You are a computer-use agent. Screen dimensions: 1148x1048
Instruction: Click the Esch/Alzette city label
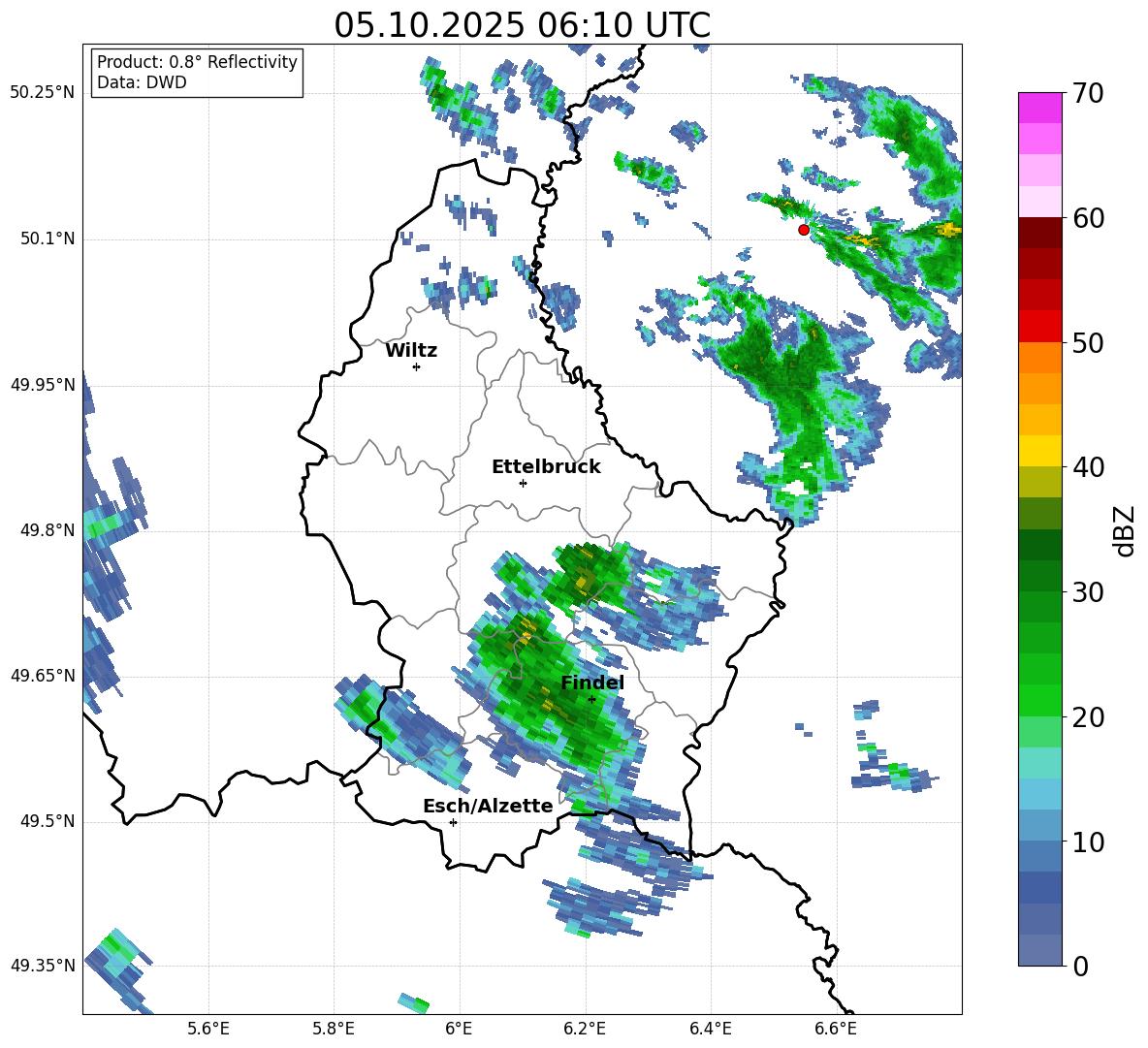[x=488, y=806]
